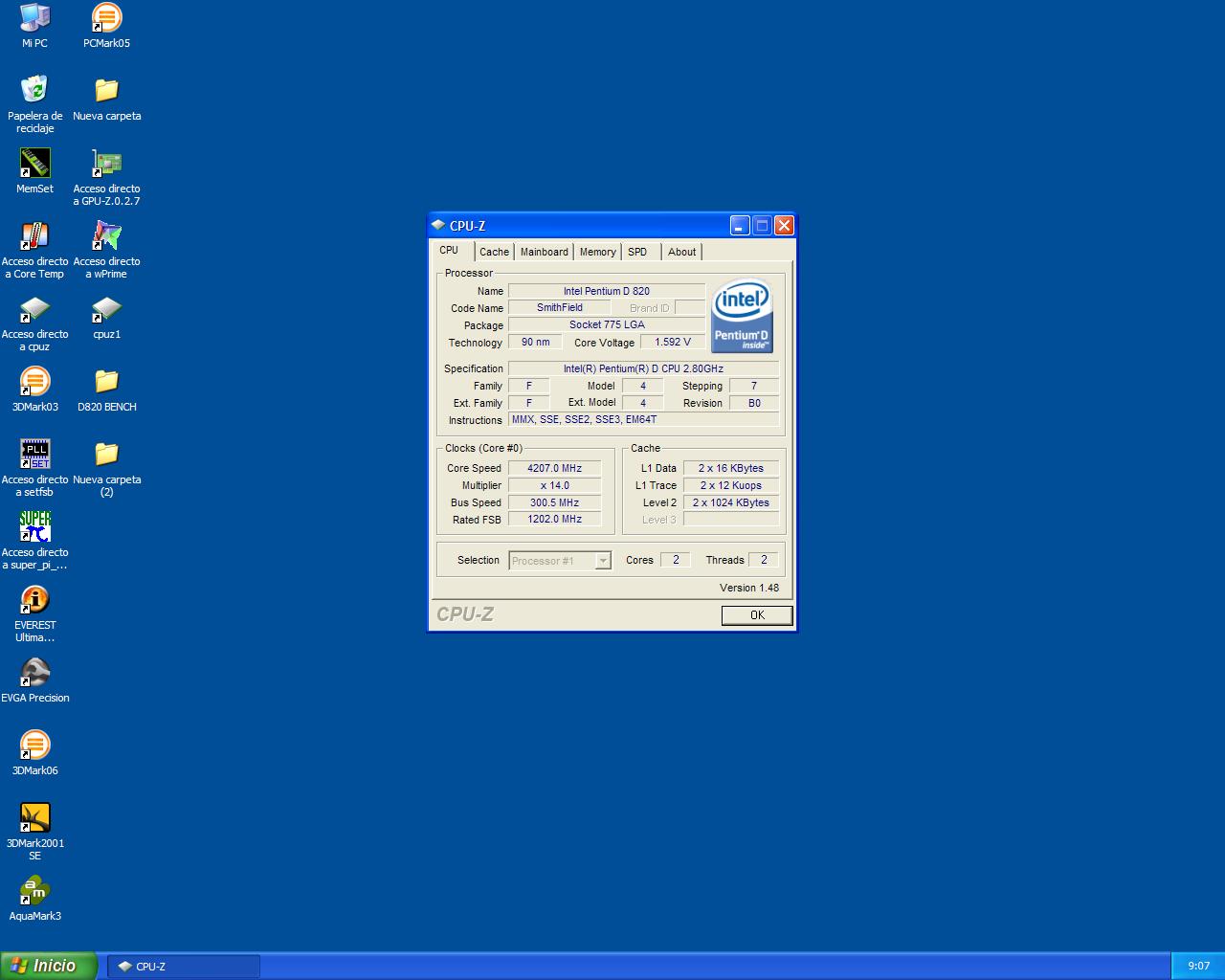
Task: Click the Name field Intel Pentium D 820
Action: [607, 291]
